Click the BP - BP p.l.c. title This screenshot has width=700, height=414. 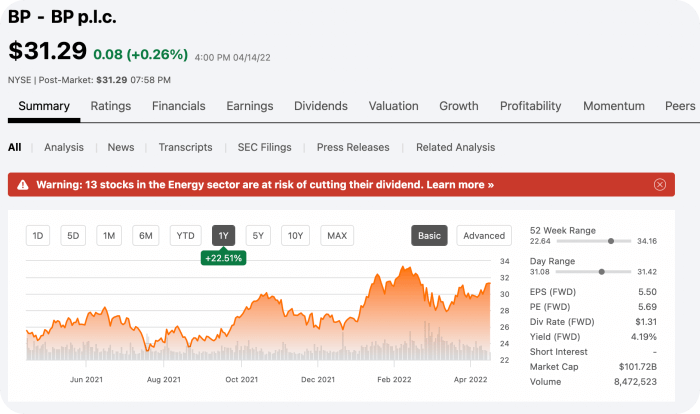(62, 17)
